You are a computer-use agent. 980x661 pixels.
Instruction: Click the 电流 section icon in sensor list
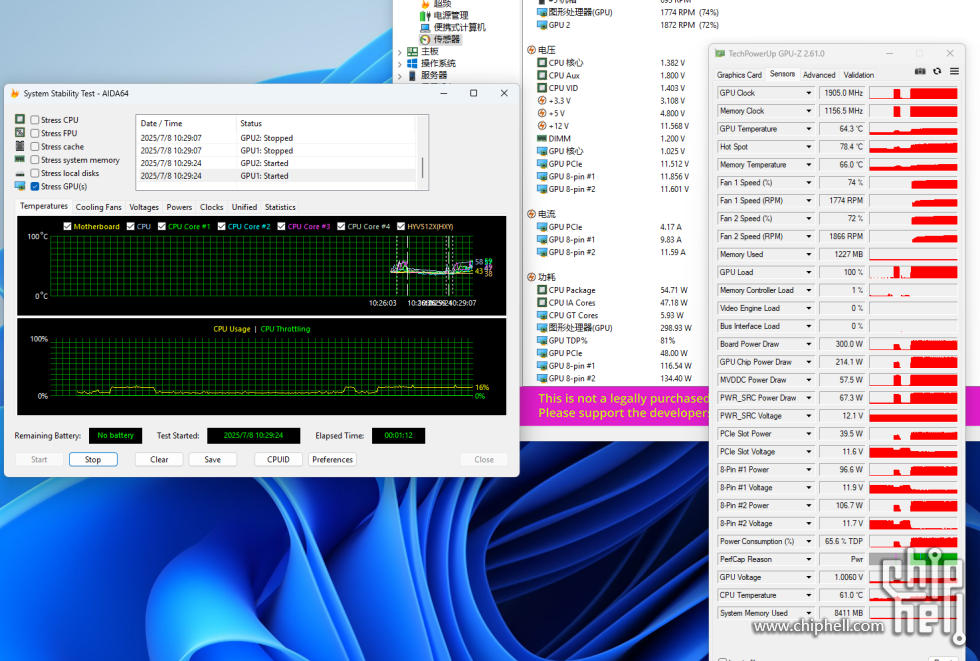coord(531,214)
